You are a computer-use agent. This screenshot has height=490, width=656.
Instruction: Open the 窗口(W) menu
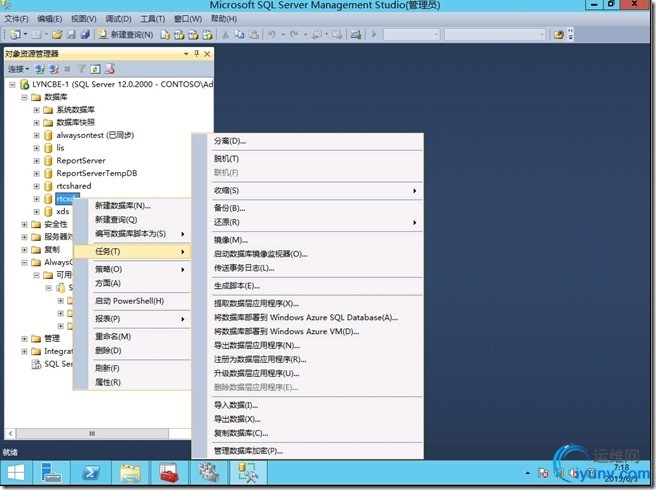coord(188,19)
